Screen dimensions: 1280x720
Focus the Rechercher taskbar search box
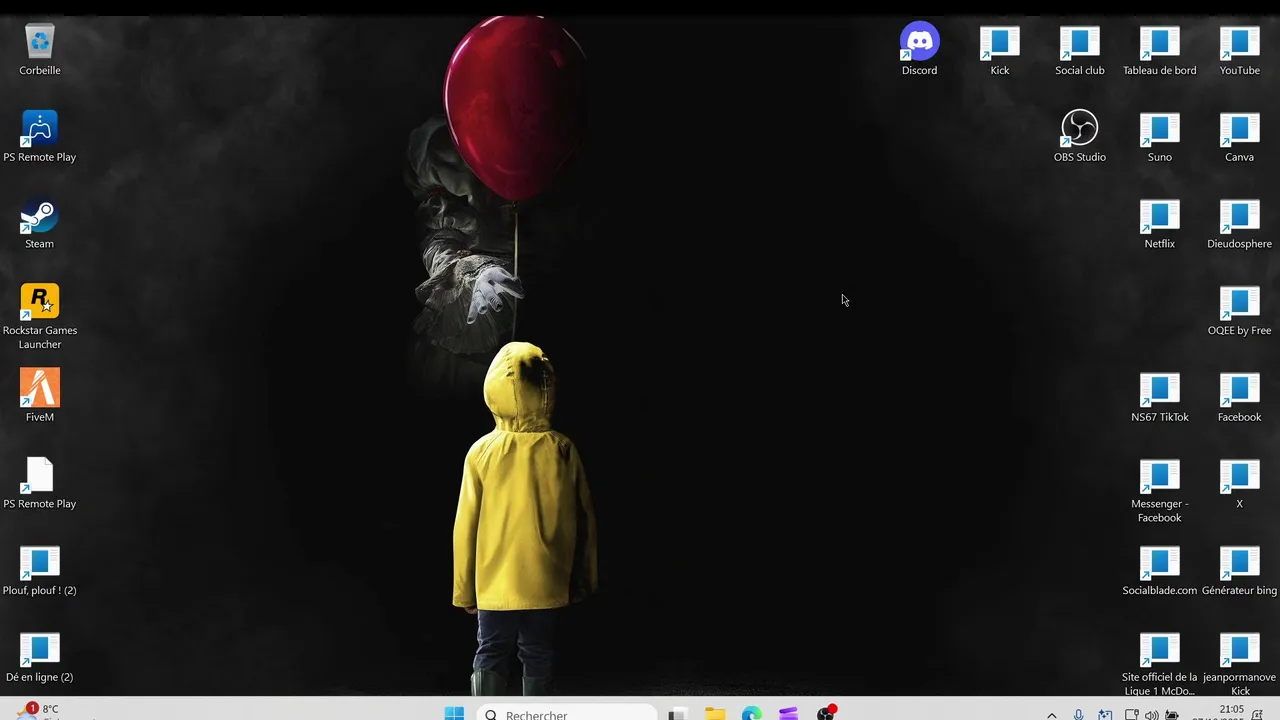pos(567,714)
